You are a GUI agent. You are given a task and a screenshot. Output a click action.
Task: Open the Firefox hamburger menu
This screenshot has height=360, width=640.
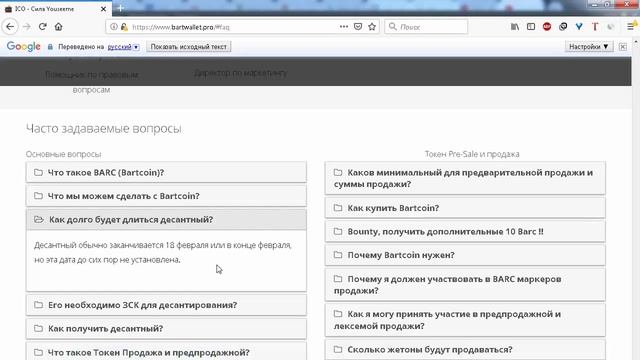[631, 27]
